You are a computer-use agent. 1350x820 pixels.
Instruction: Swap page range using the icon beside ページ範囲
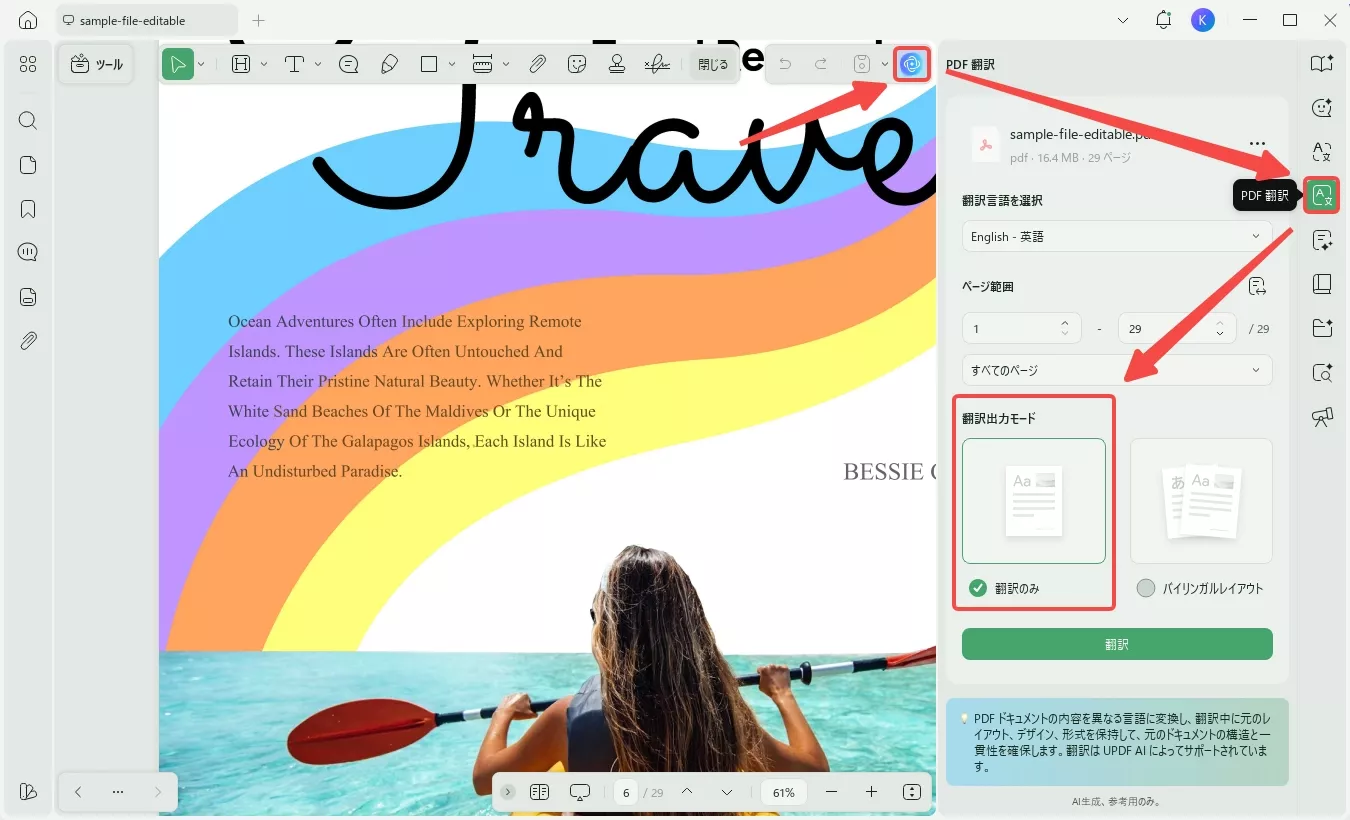click(1257, 287)
